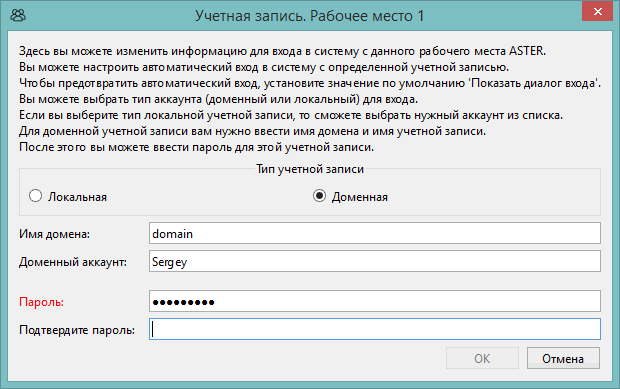Click the line starting Для доменной учетной записи
This screenshot has width=620, height=389.
point(252,131)
